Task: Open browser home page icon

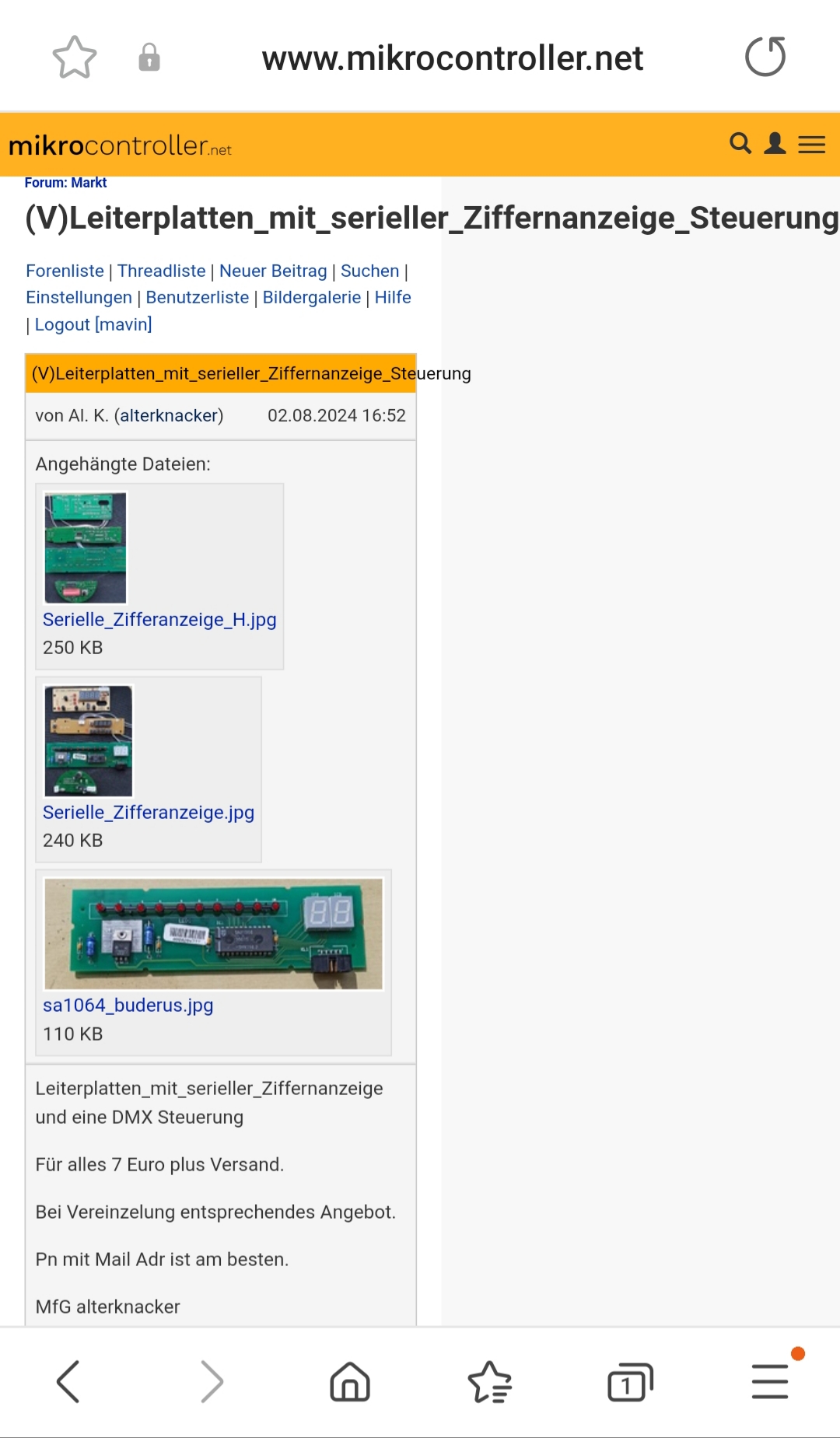Action: tap(350, 1382)
